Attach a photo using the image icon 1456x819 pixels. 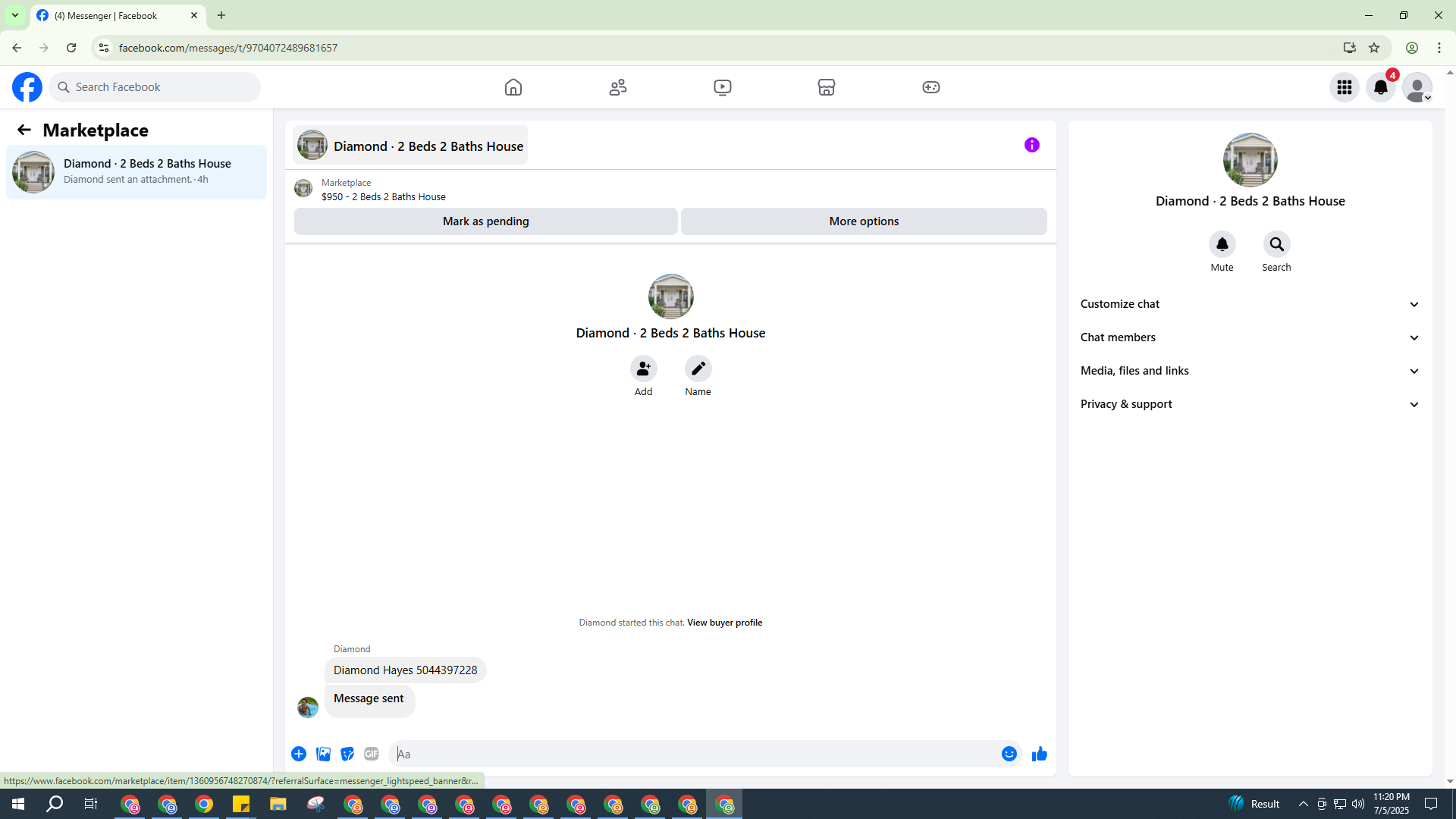323,754
